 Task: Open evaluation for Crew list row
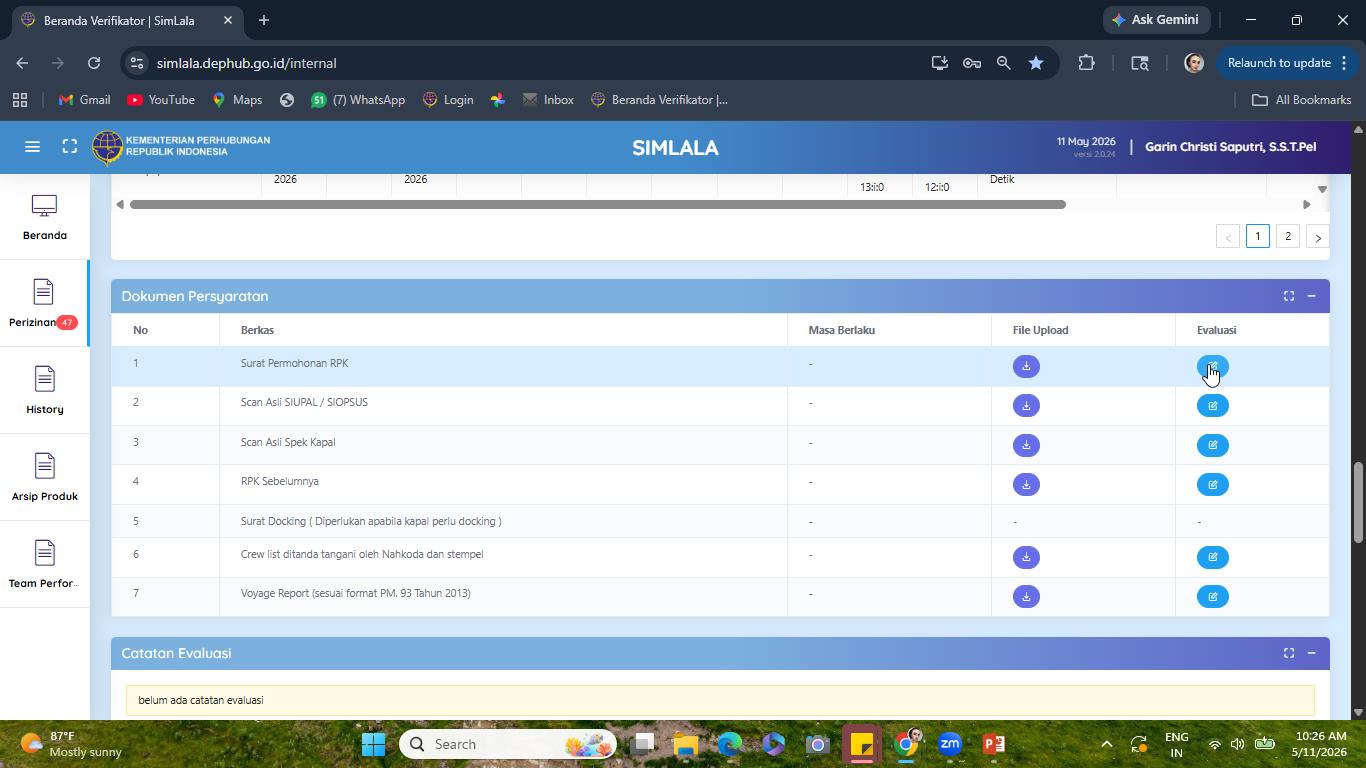pyautogui.click(x=1213, y=557)
